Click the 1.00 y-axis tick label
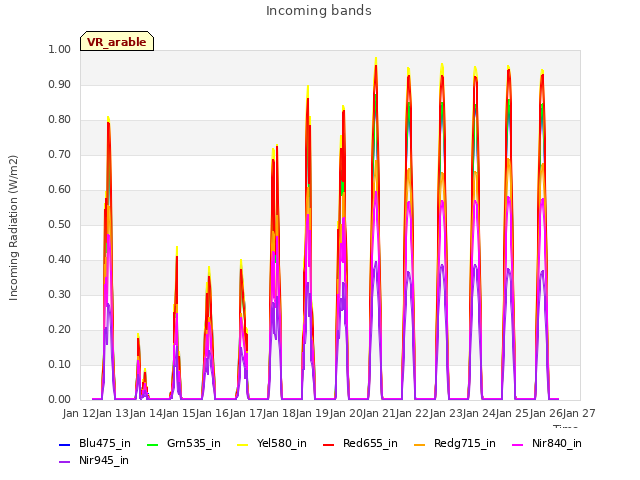The height and width of the screenshot is (480, 640). [x=60, y=49]
